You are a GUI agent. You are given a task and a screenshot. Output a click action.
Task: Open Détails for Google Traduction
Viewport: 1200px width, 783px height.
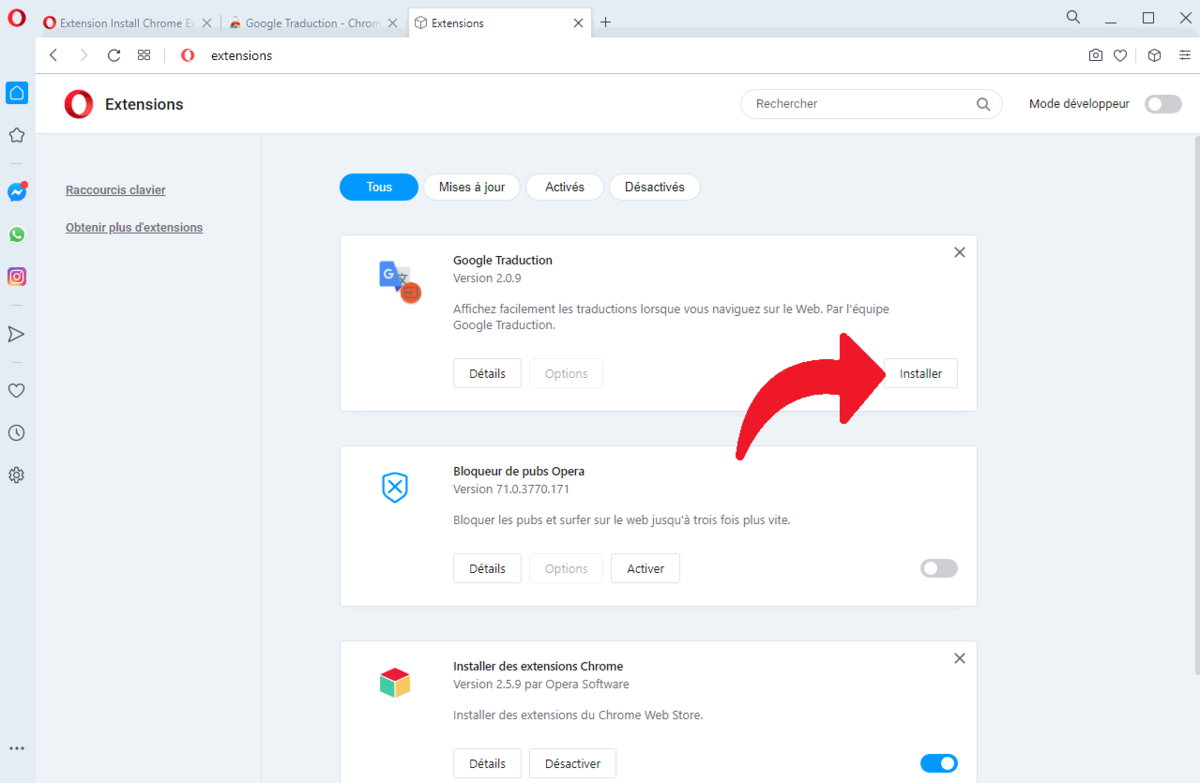487,373
